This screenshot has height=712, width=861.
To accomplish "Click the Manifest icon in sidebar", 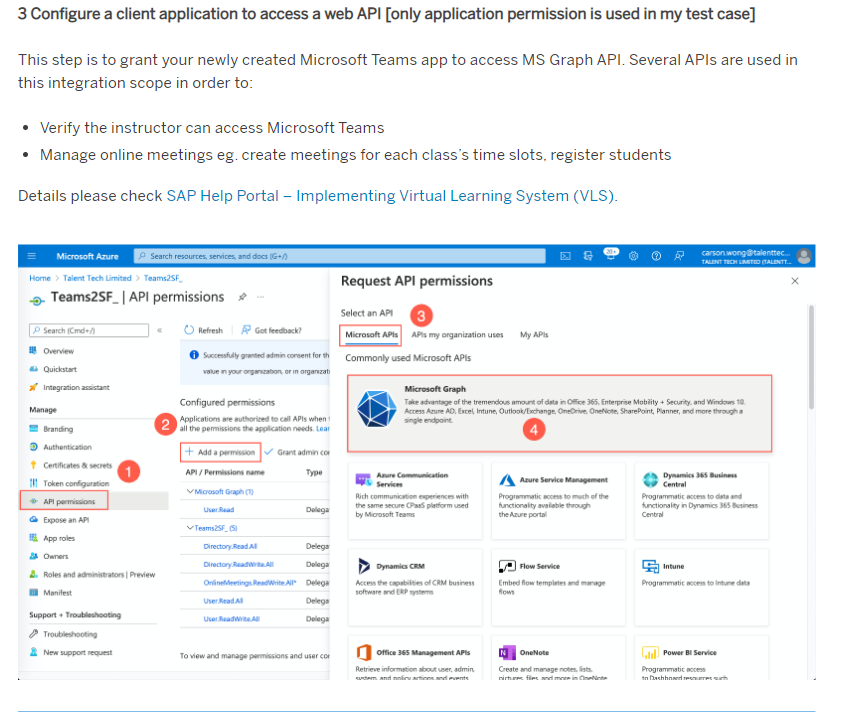I will pyautogui.click(x=33, y=592).
